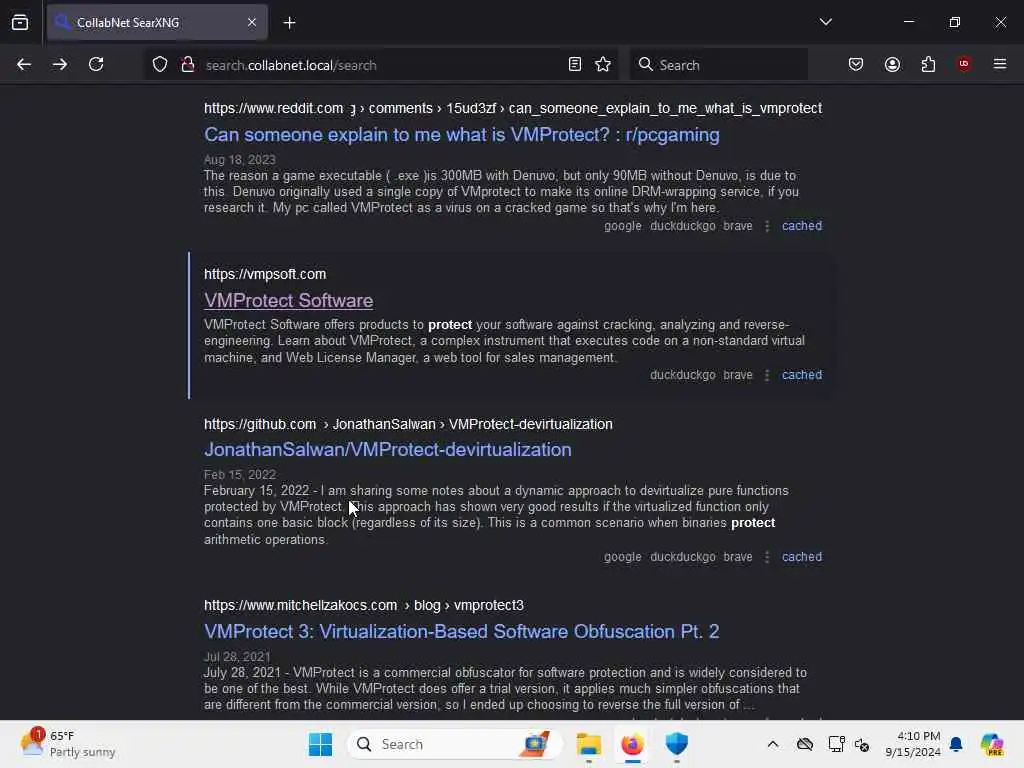Click the browser toolbar Search box
Image resolution: width=1024 pixels, height=768 pixels.
coord(718,65)
